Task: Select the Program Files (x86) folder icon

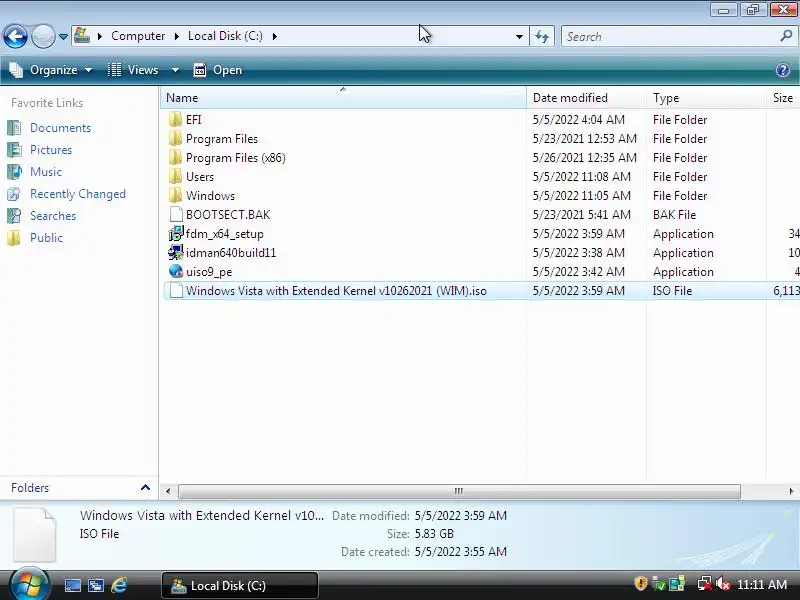Action: (175, 158)
